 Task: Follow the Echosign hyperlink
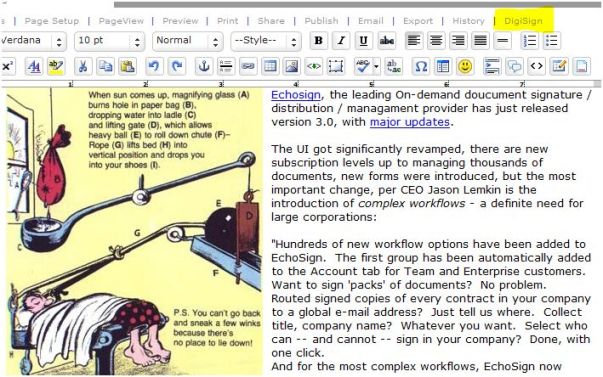tap(296, 95)
